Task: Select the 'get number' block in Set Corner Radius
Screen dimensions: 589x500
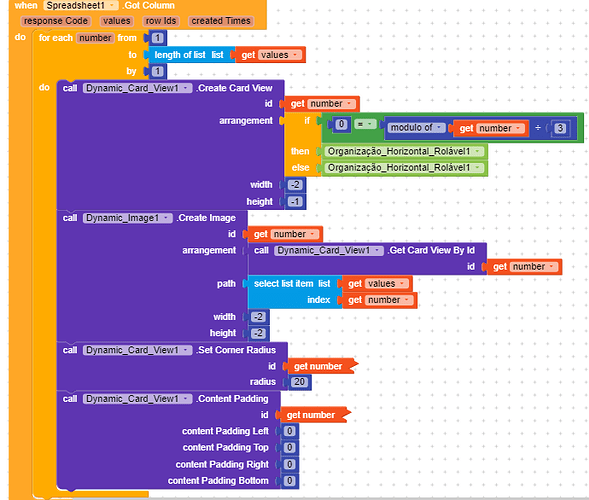Action: (x=320, y=366)
